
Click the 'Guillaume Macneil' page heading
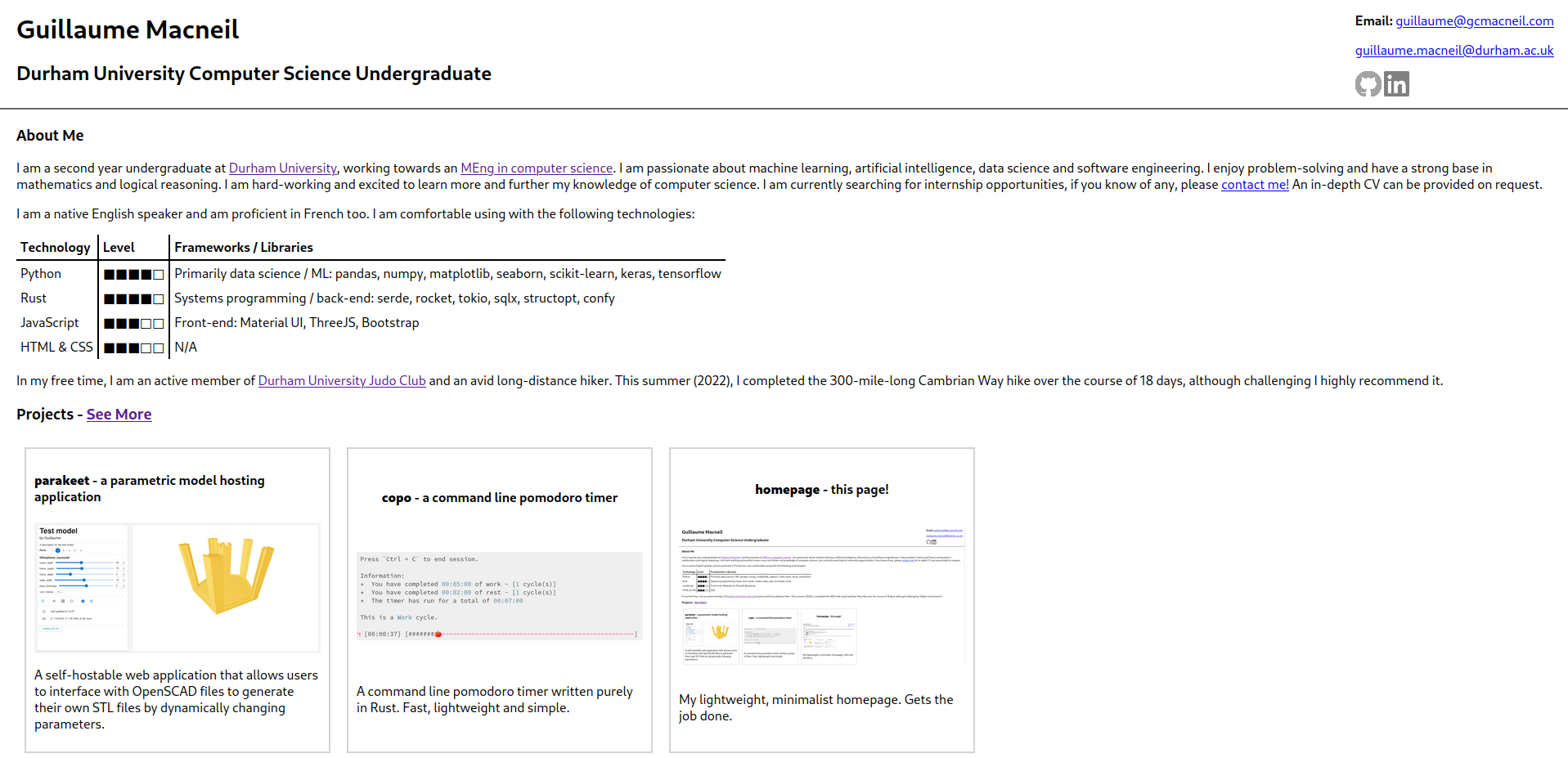coord(128,30)
